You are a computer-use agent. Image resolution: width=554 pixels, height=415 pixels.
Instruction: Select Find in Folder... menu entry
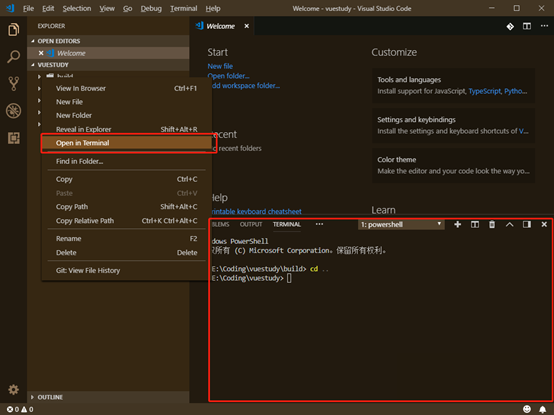(126, 161)
